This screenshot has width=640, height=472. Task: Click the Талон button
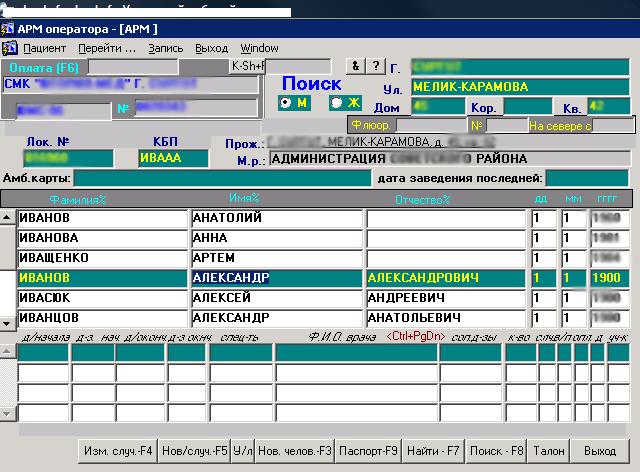pyautogui.click(x=550, y=451)
